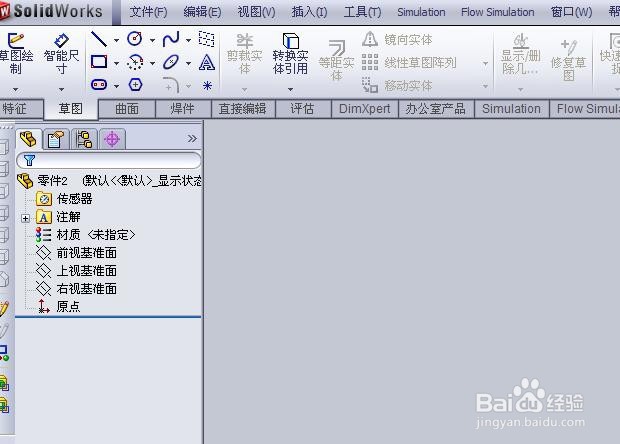Image resolution: width=620 pixels, height=444 pixels.
Task: Select the 传感器 (Sensors) tree item
Action: (x=64, y=198)
